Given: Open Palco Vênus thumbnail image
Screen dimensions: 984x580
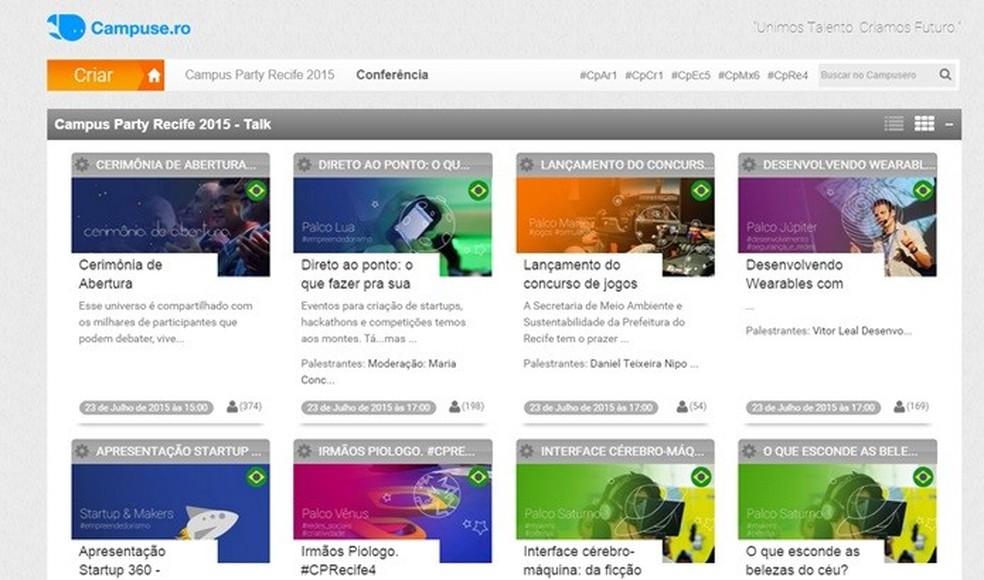Looking at the screenshot, I should [393, 502].
